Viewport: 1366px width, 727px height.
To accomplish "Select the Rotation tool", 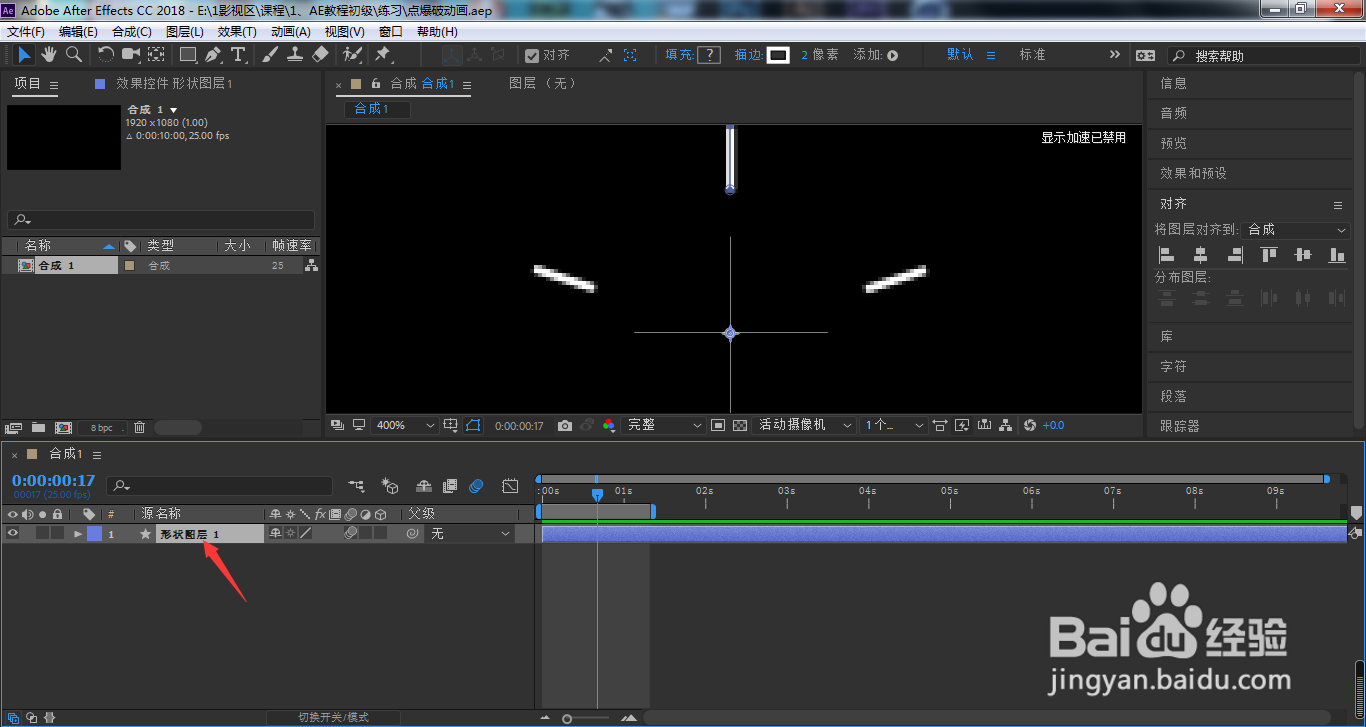I will [x=106, y=54].
